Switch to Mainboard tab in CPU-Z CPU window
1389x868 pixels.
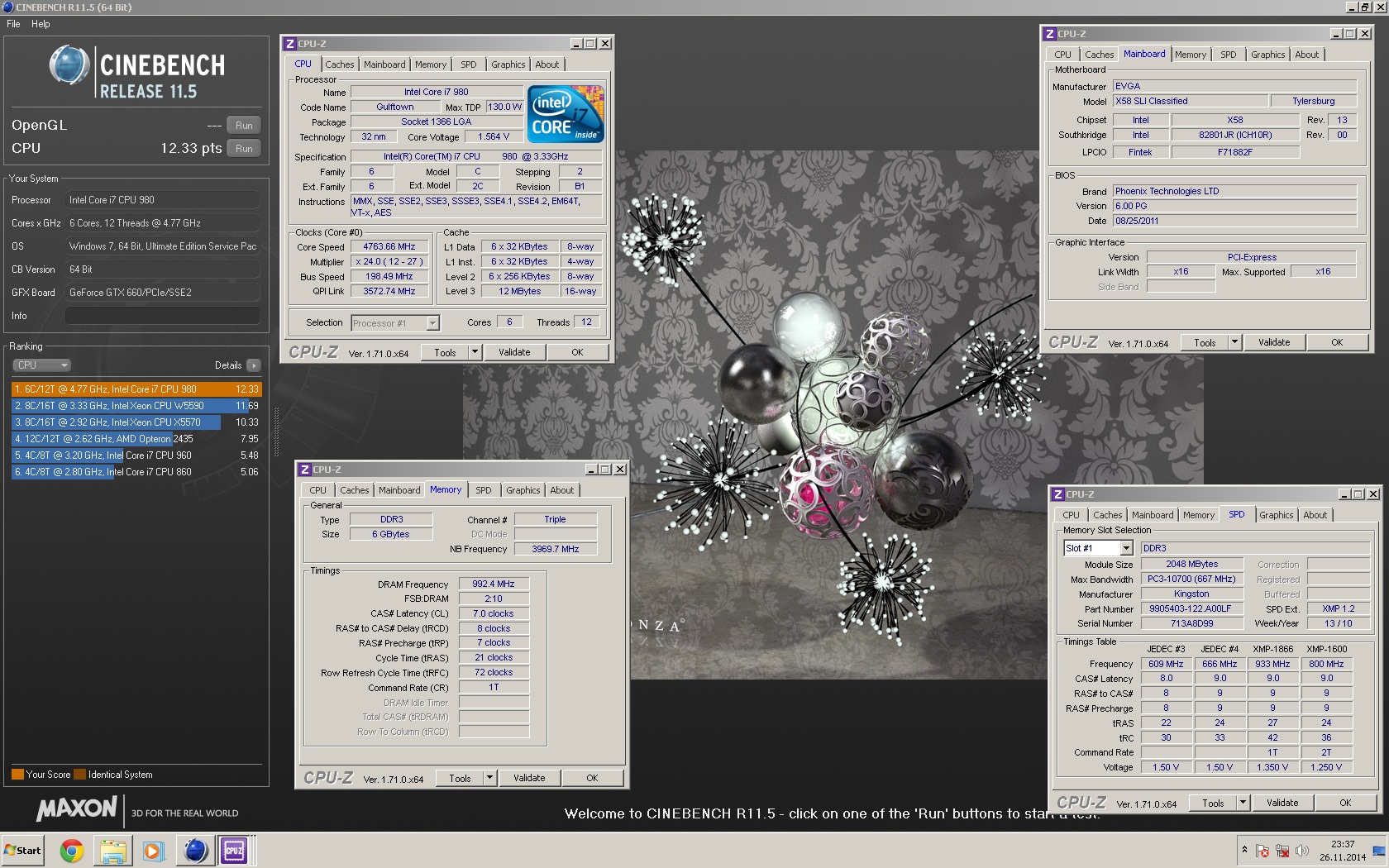coord(384,64)
